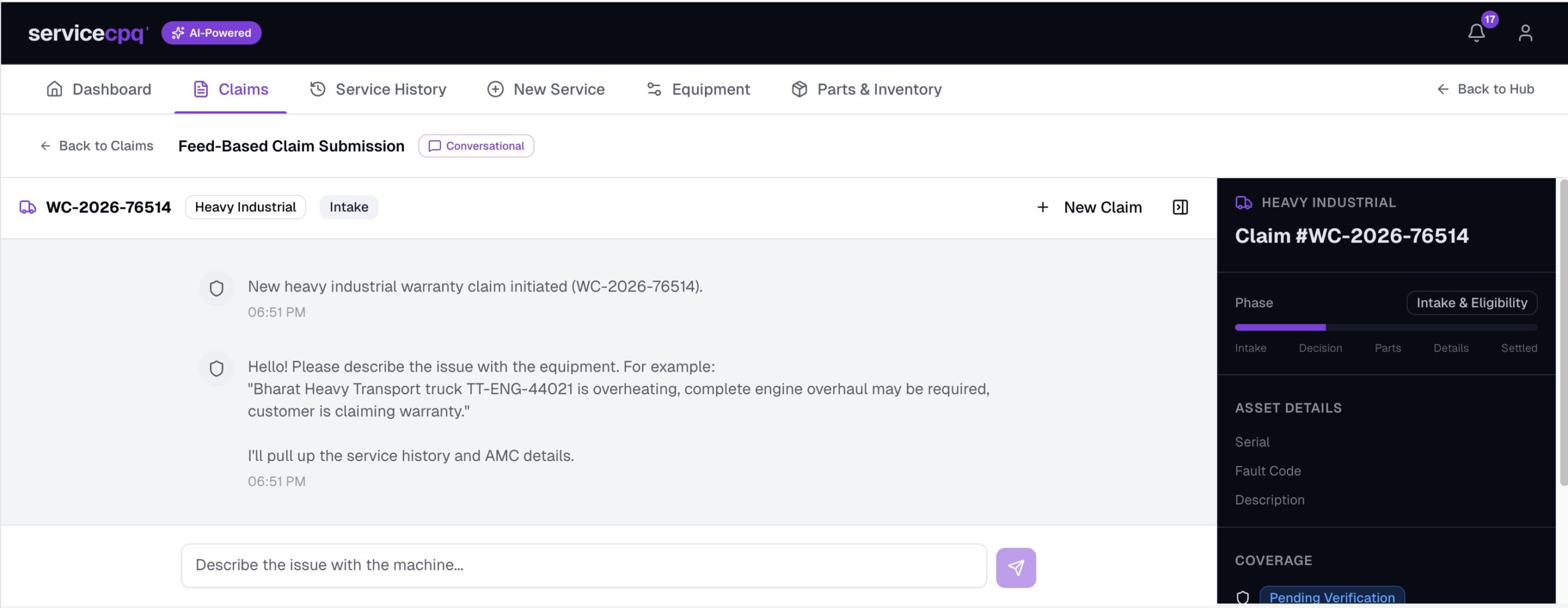The height and width of the screenshot is (608, 1568).
Task: Click the document icon on the Claims tab
Action: pyautogui.click(x=200, y=88)
